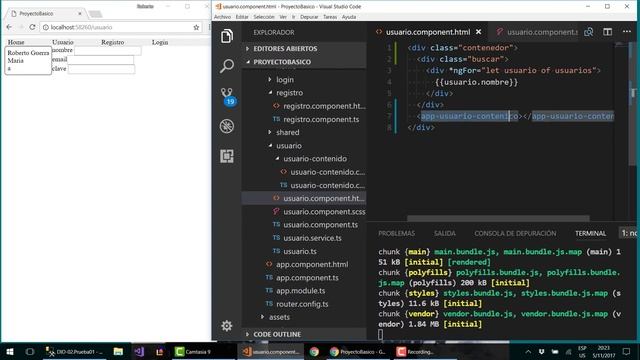Open the Editar menu
Image resolution: width=640 pixels, height=360 pixels.
[x=242, y=17]
